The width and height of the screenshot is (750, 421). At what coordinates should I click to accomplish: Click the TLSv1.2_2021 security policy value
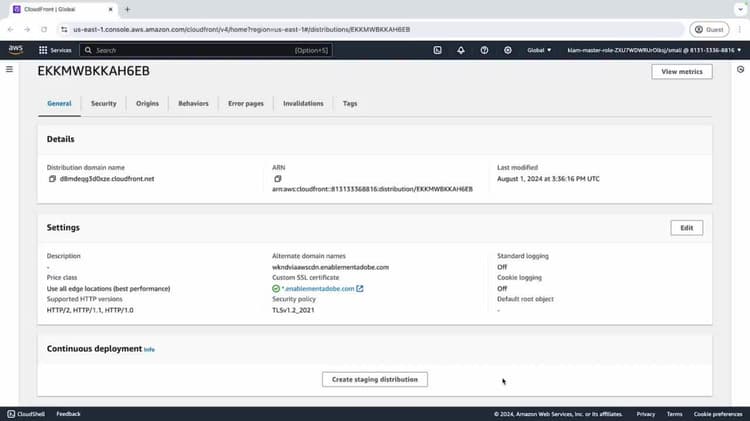point(293,310)
